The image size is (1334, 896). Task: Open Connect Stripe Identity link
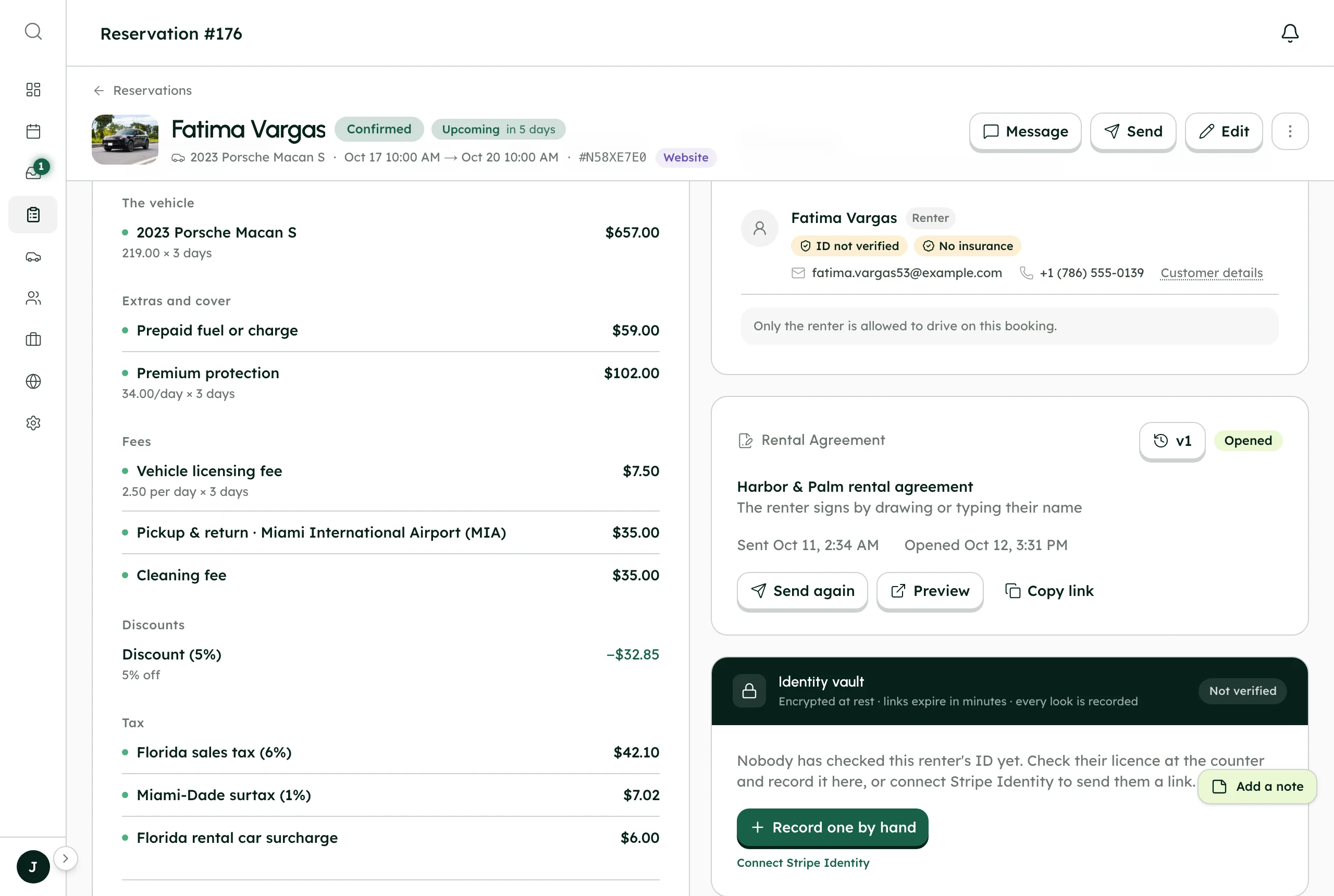pyautogui.click(x=803, y=863)
